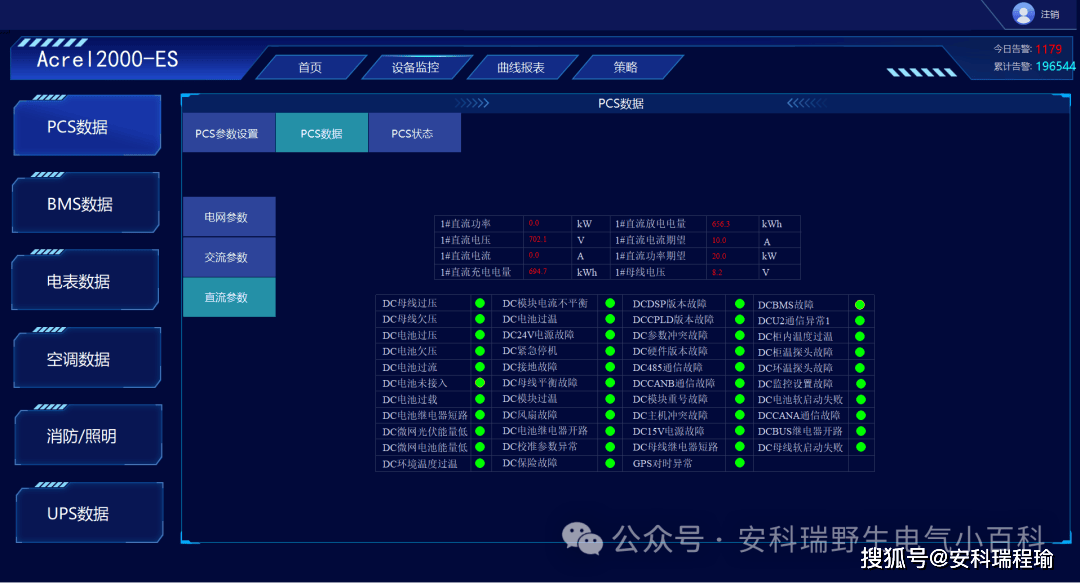Image resolution: width=1080 pixels, height=583 pixels.
Task: Click the 1#直流功率 row label
Action: pos(466,224)
